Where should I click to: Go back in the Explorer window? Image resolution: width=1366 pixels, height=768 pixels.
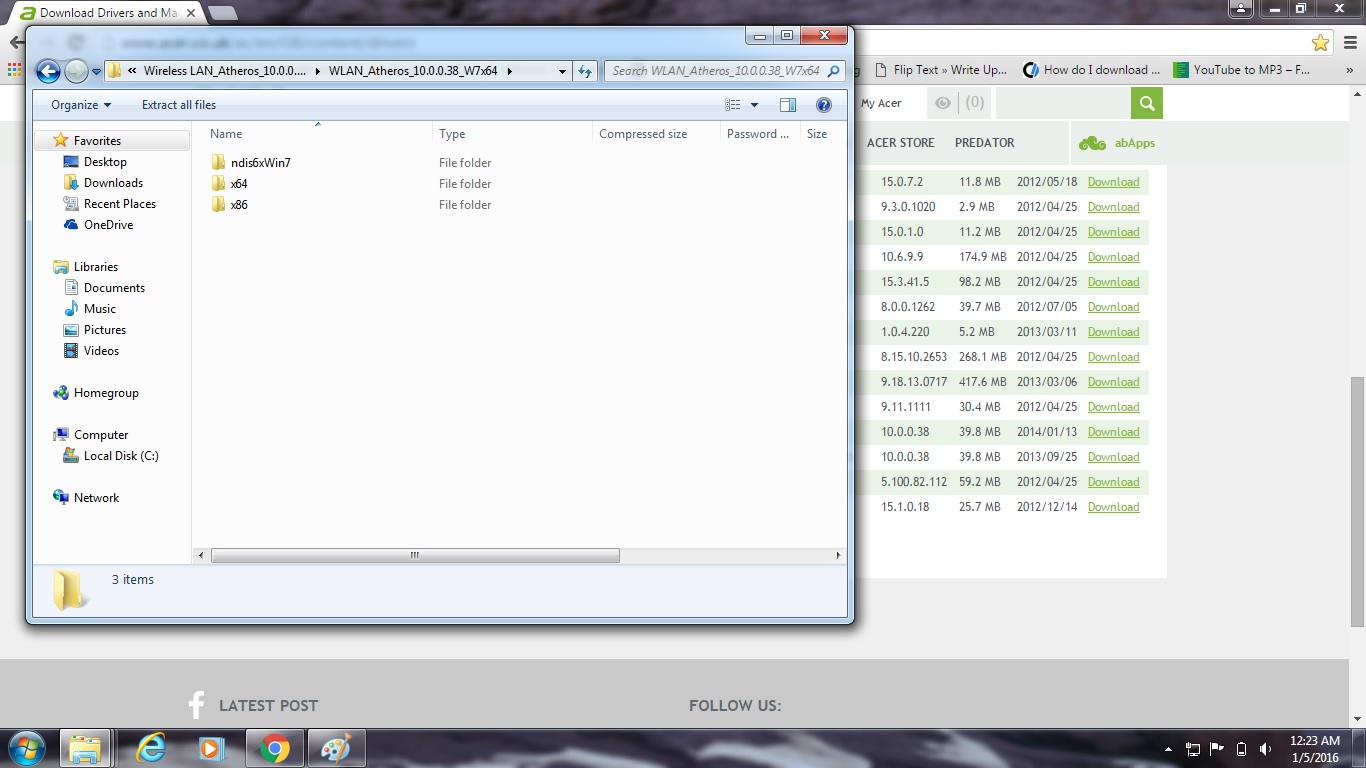click(x=48, y=71)
